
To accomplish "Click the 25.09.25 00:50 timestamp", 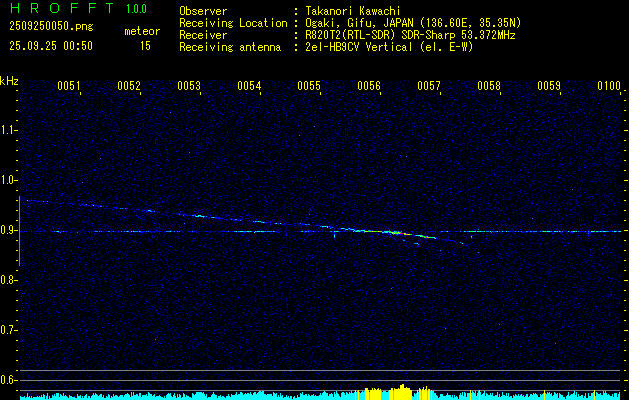I will pyautogui.click(x=51, y=46).
